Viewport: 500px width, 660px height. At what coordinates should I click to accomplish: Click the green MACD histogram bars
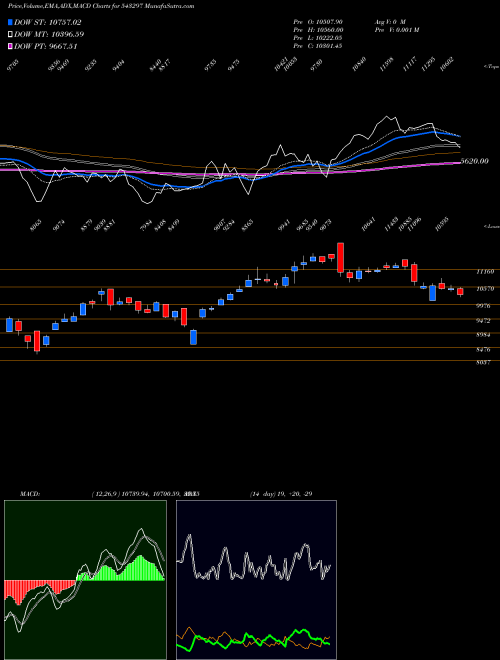pyautogui.click(x=122, y=568)
